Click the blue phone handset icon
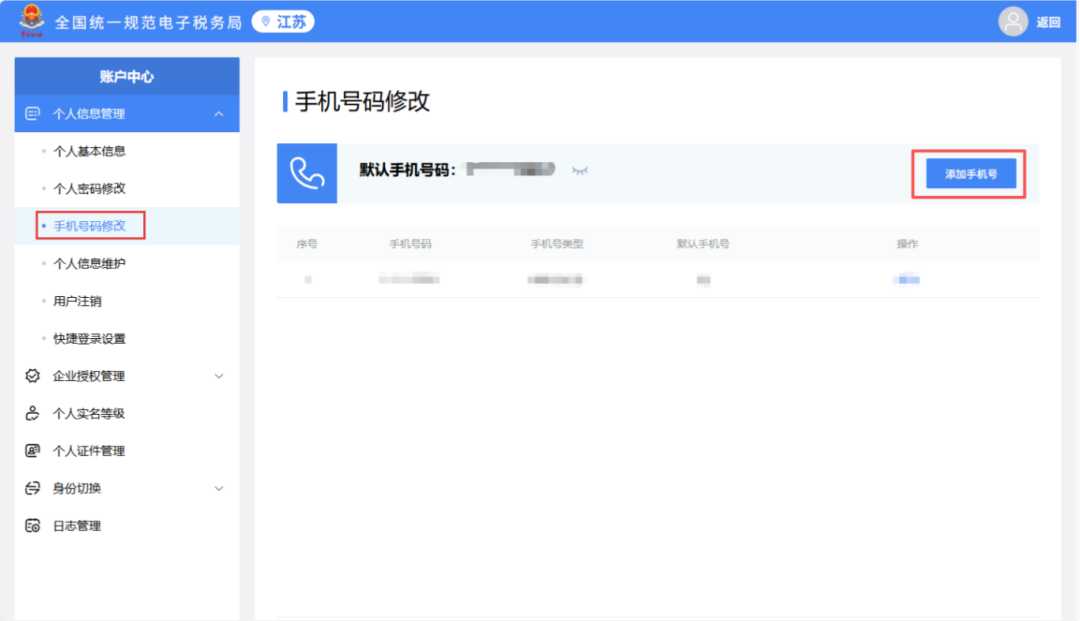The width and height of the screenshot is (1080, 621). (x=307, y=173)
